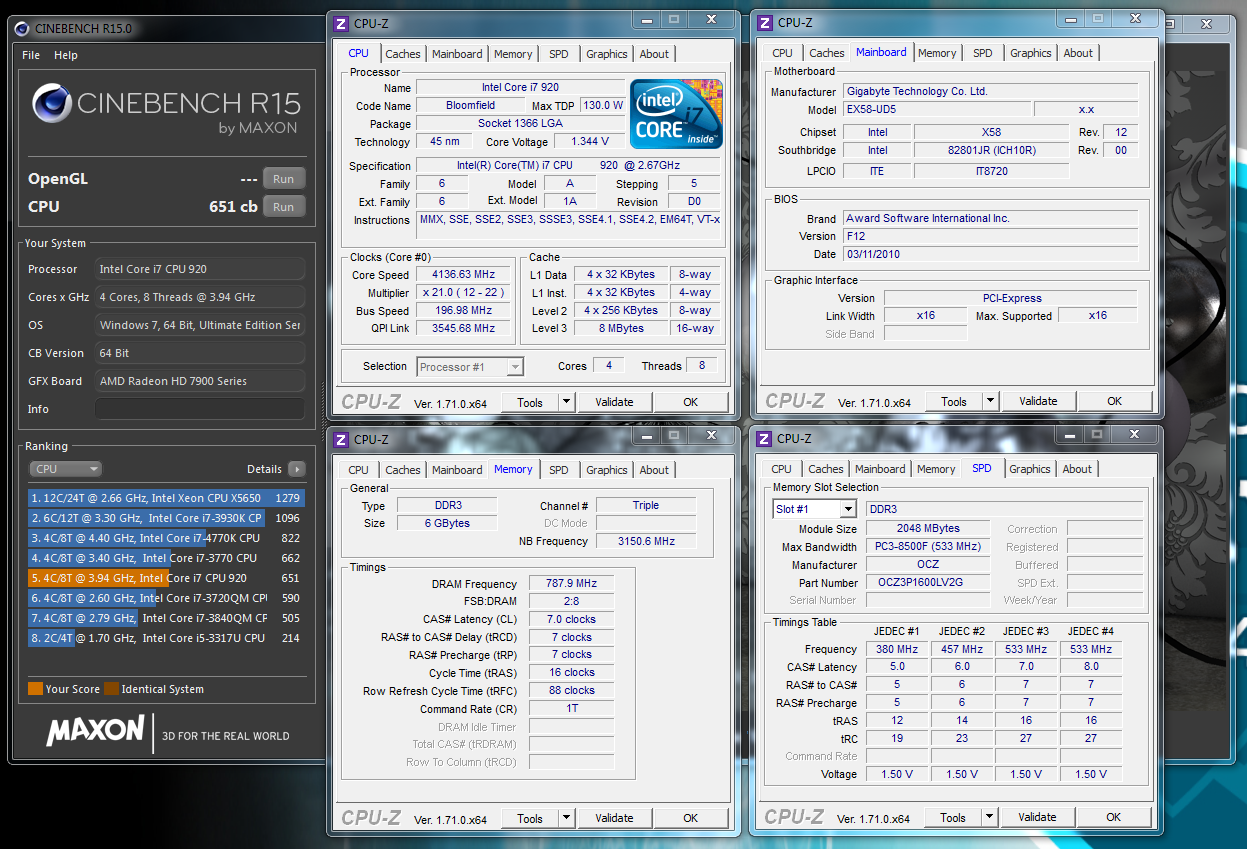Select the Core i5-3317U ranking row

(167, 638)
